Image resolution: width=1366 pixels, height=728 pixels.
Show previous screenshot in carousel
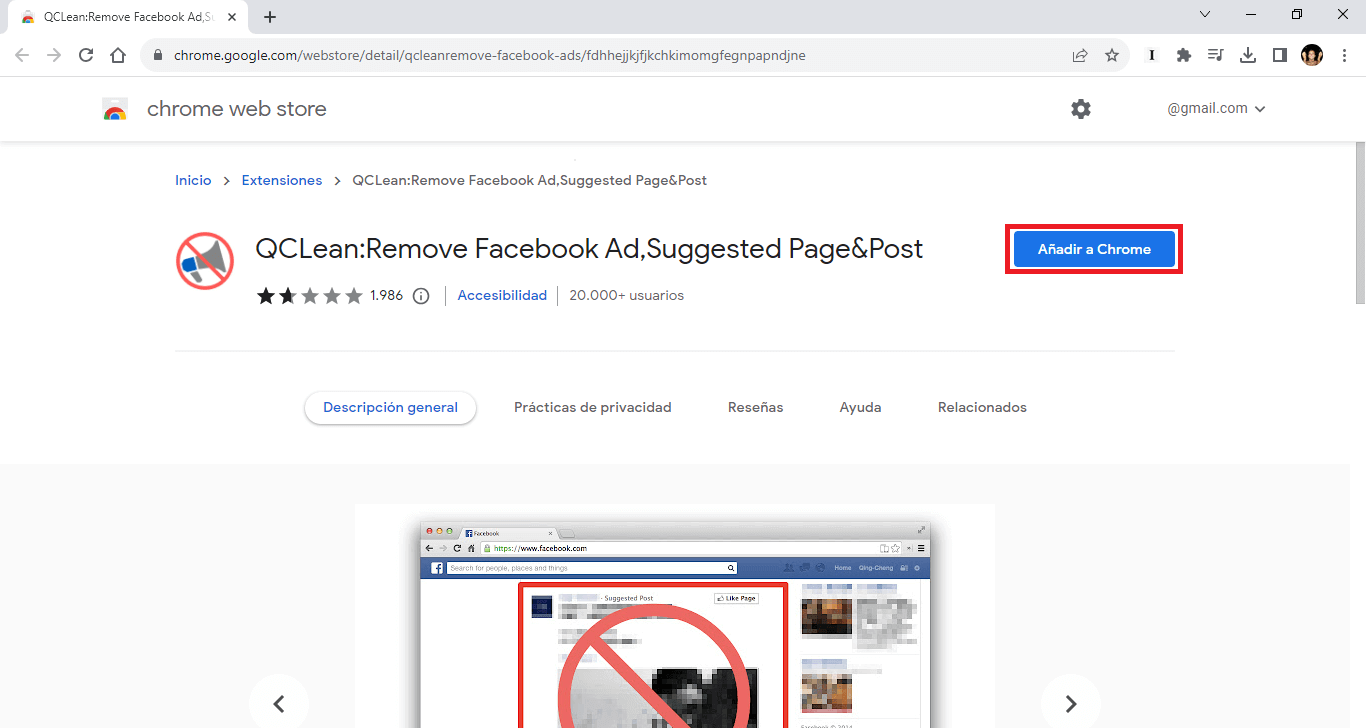tap(279, 703)
